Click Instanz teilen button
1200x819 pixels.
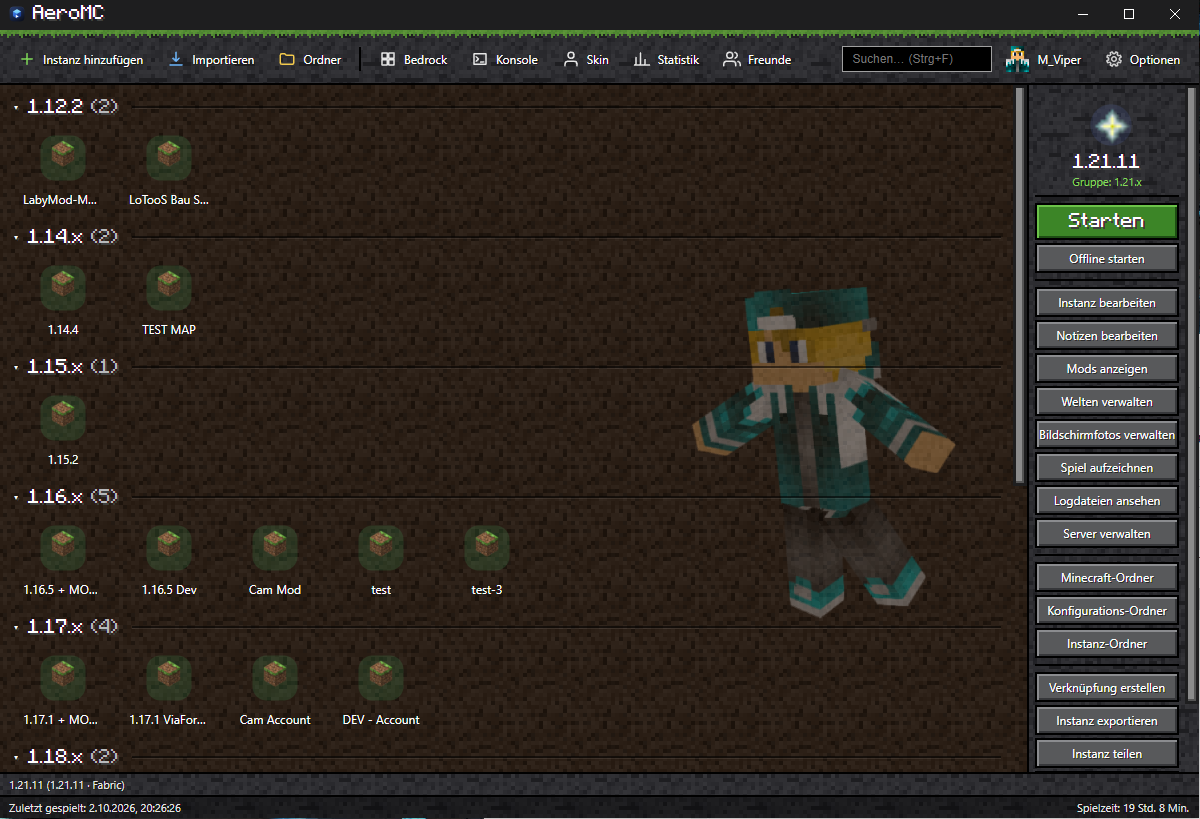click(x=1106, y=753)
